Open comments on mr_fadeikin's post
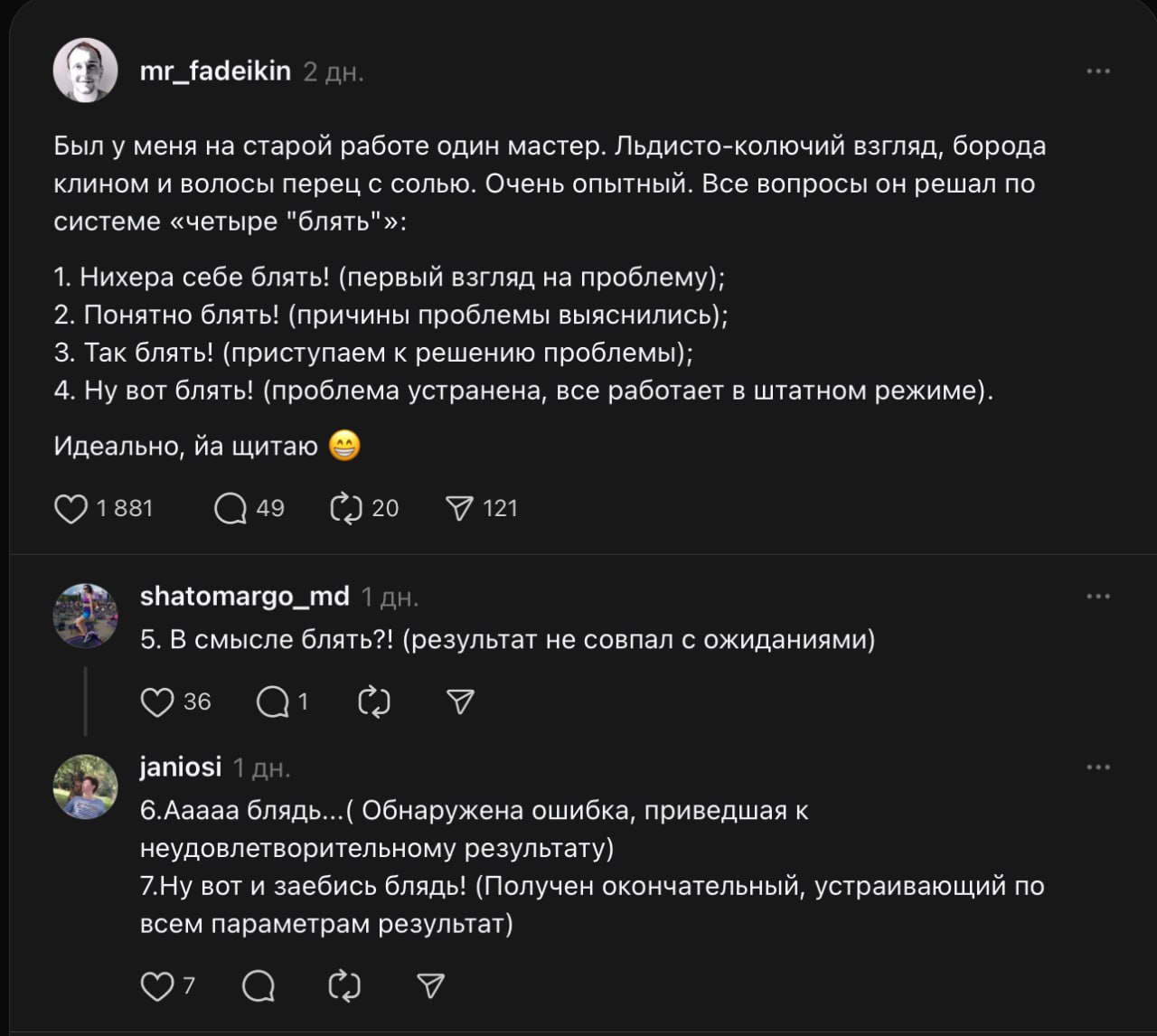1157x1036 pixels. [x=230, y=509]
